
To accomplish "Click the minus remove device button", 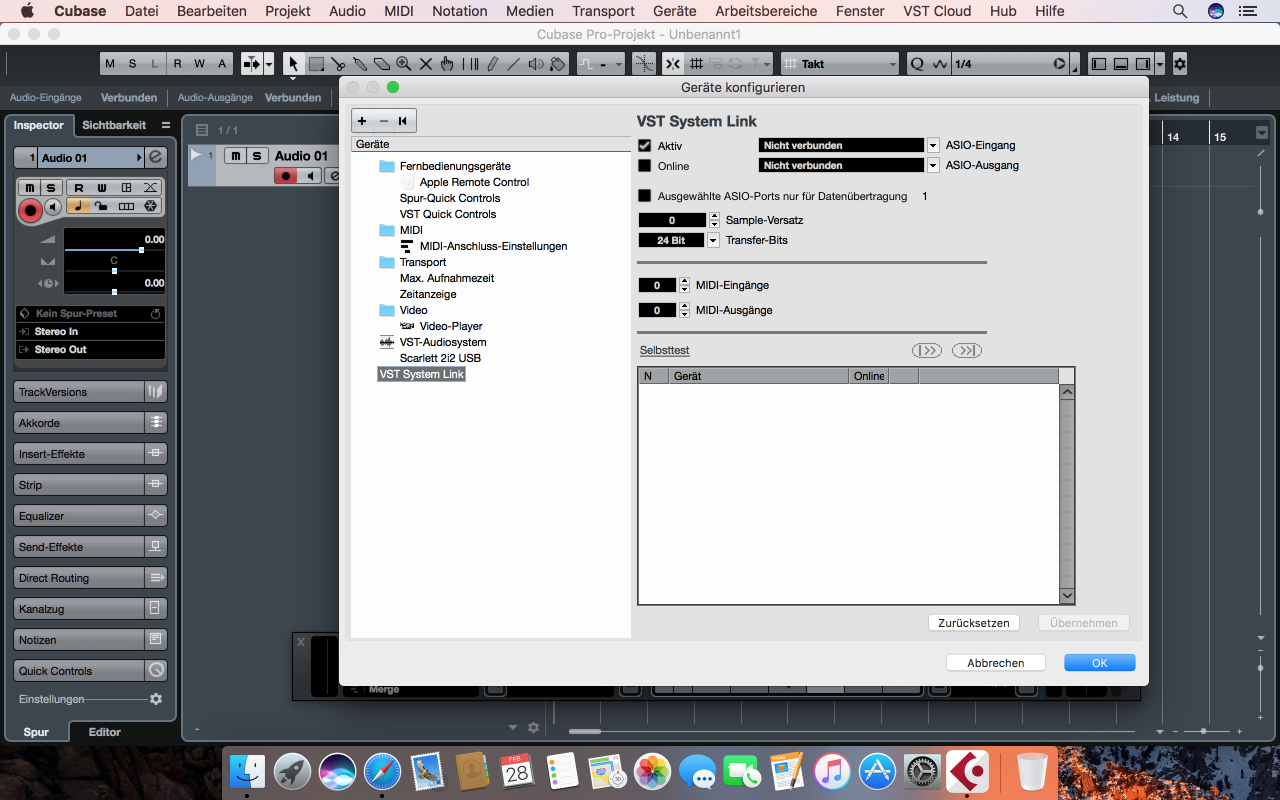I will pos(383,121).
